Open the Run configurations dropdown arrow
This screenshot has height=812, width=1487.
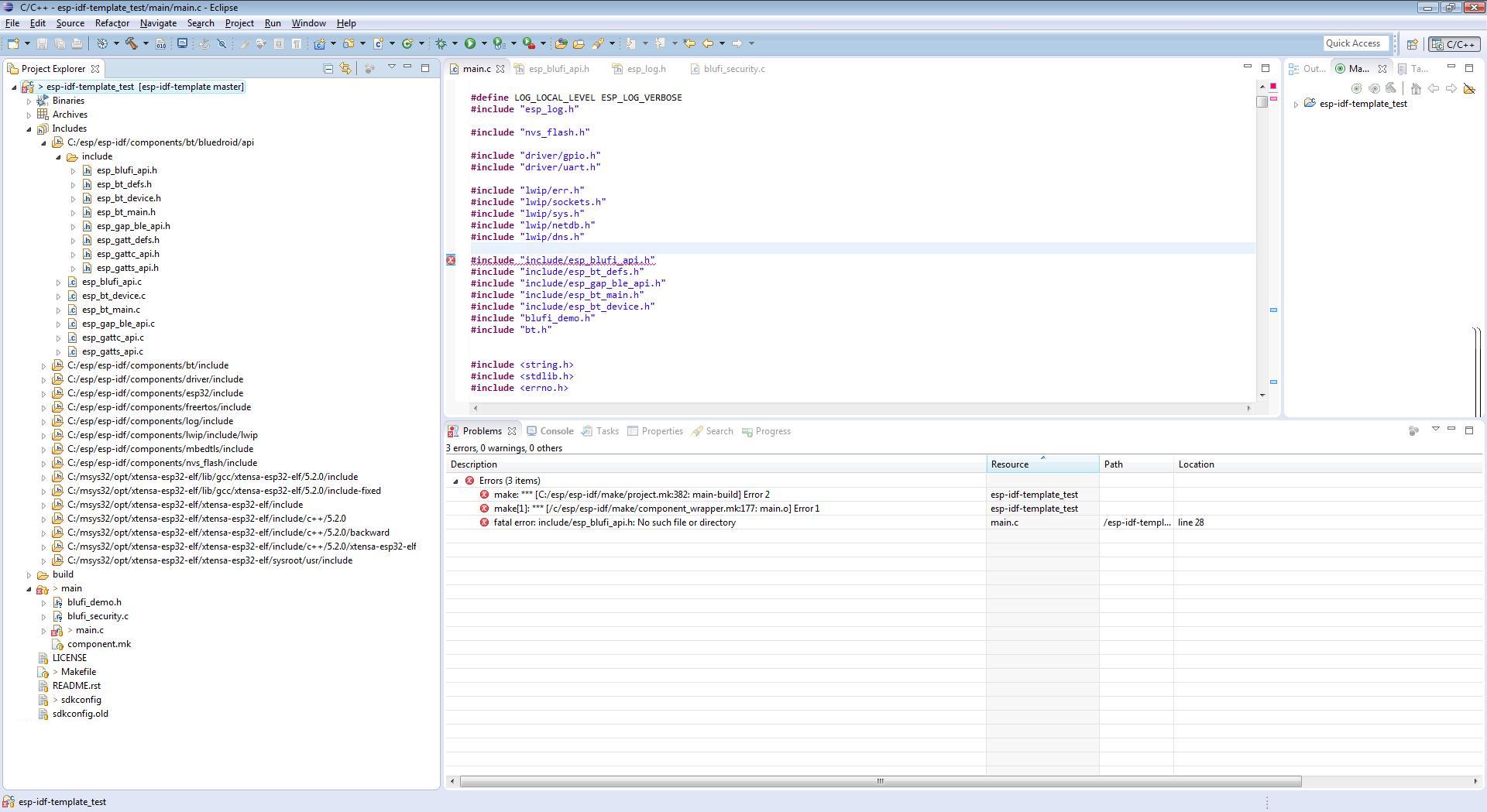point(484,43)
